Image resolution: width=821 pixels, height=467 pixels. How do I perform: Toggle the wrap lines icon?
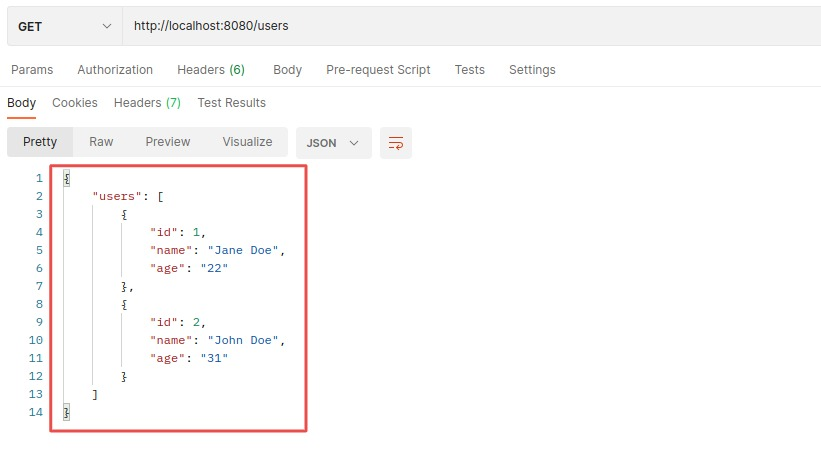point(396,142)
